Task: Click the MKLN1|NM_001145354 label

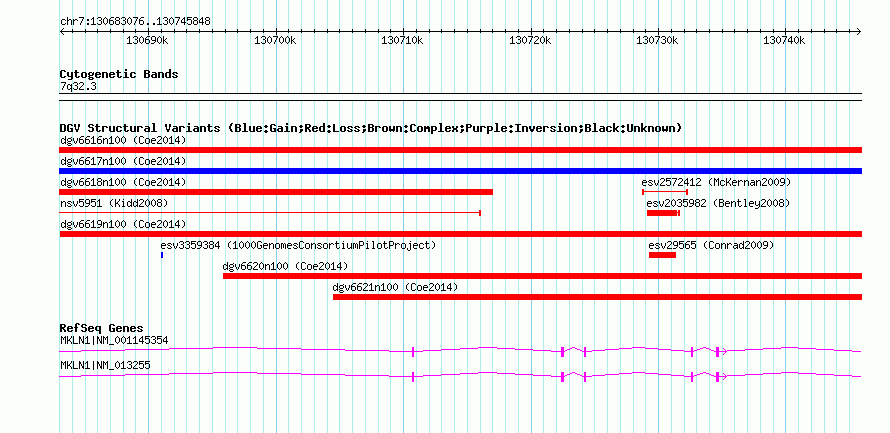Action: pos(114,340)
